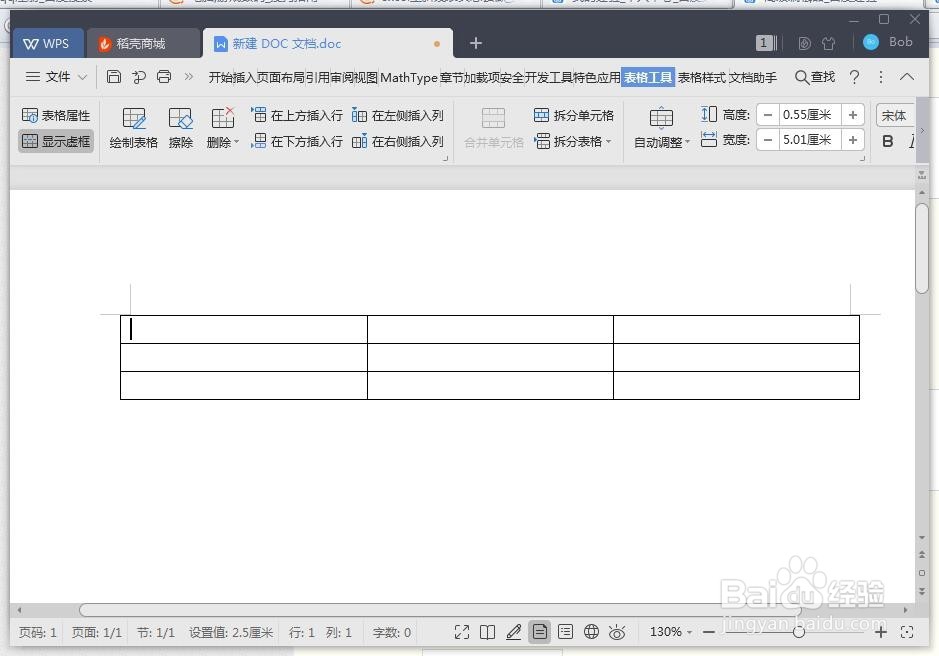939x656 pixels.
Task: Open the WPS home tab
Action: 47,44
